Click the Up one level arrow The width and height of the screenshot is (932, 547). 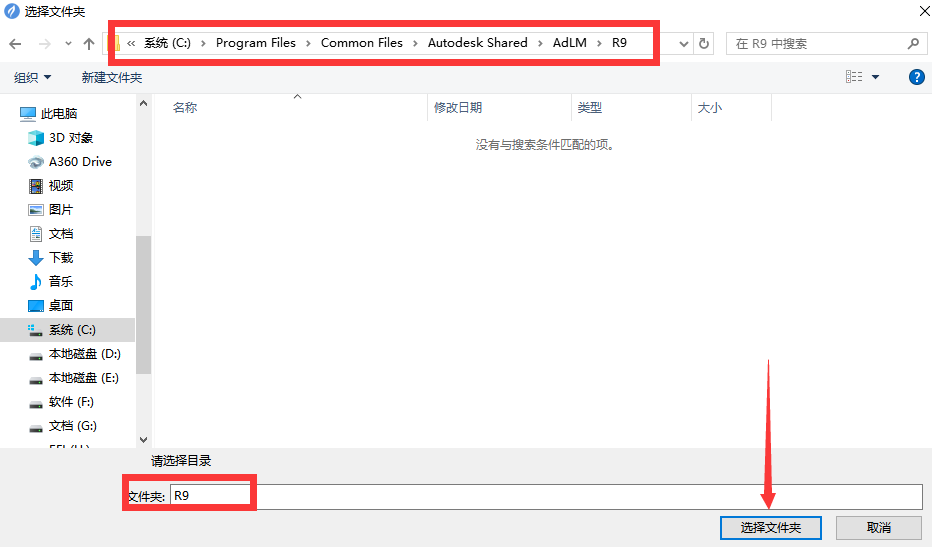(89, 44)
